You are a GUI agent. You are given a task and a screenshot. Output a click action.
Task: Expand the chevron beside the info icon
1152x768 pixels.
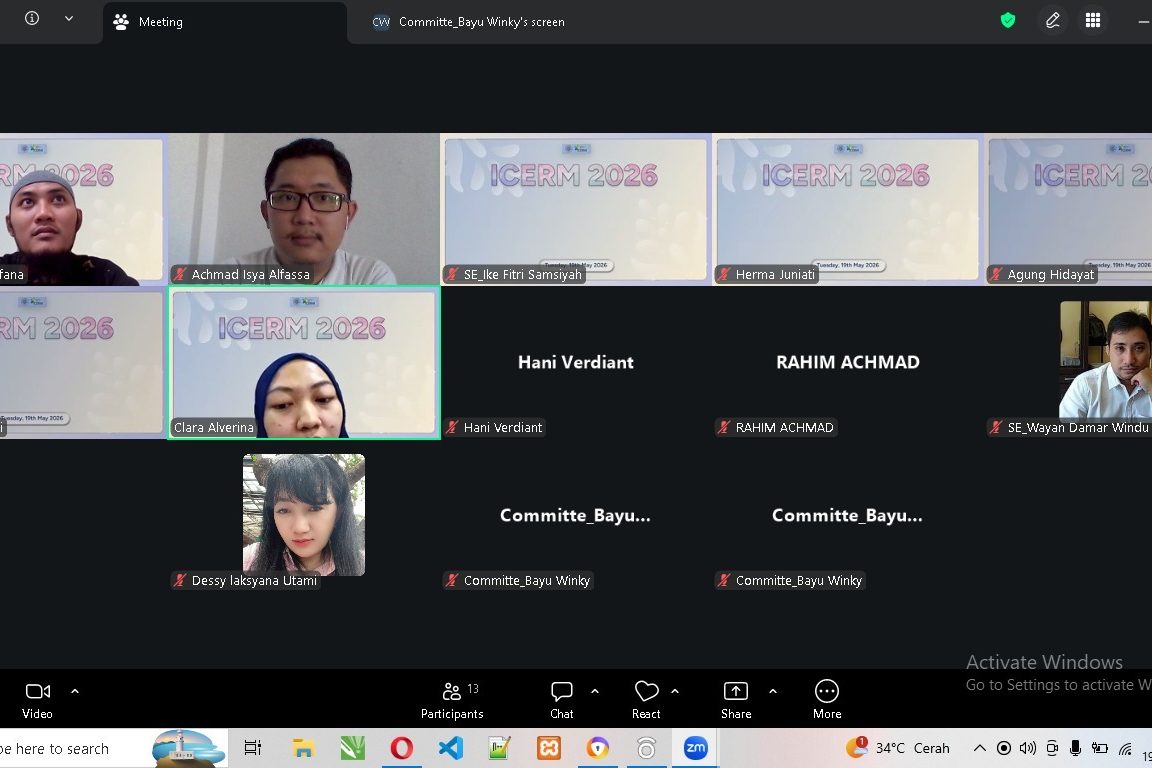pos(69,18)
